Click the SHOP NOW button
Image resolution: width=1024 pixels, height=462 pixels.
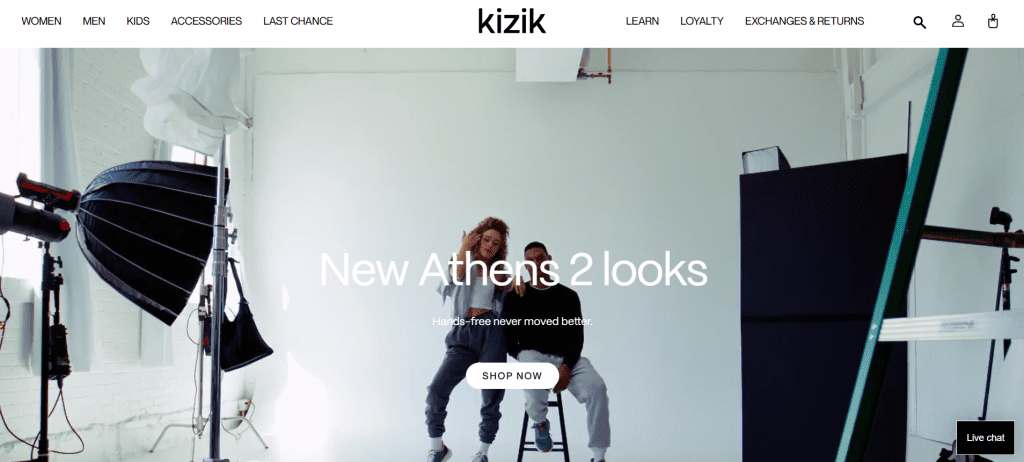512,376
